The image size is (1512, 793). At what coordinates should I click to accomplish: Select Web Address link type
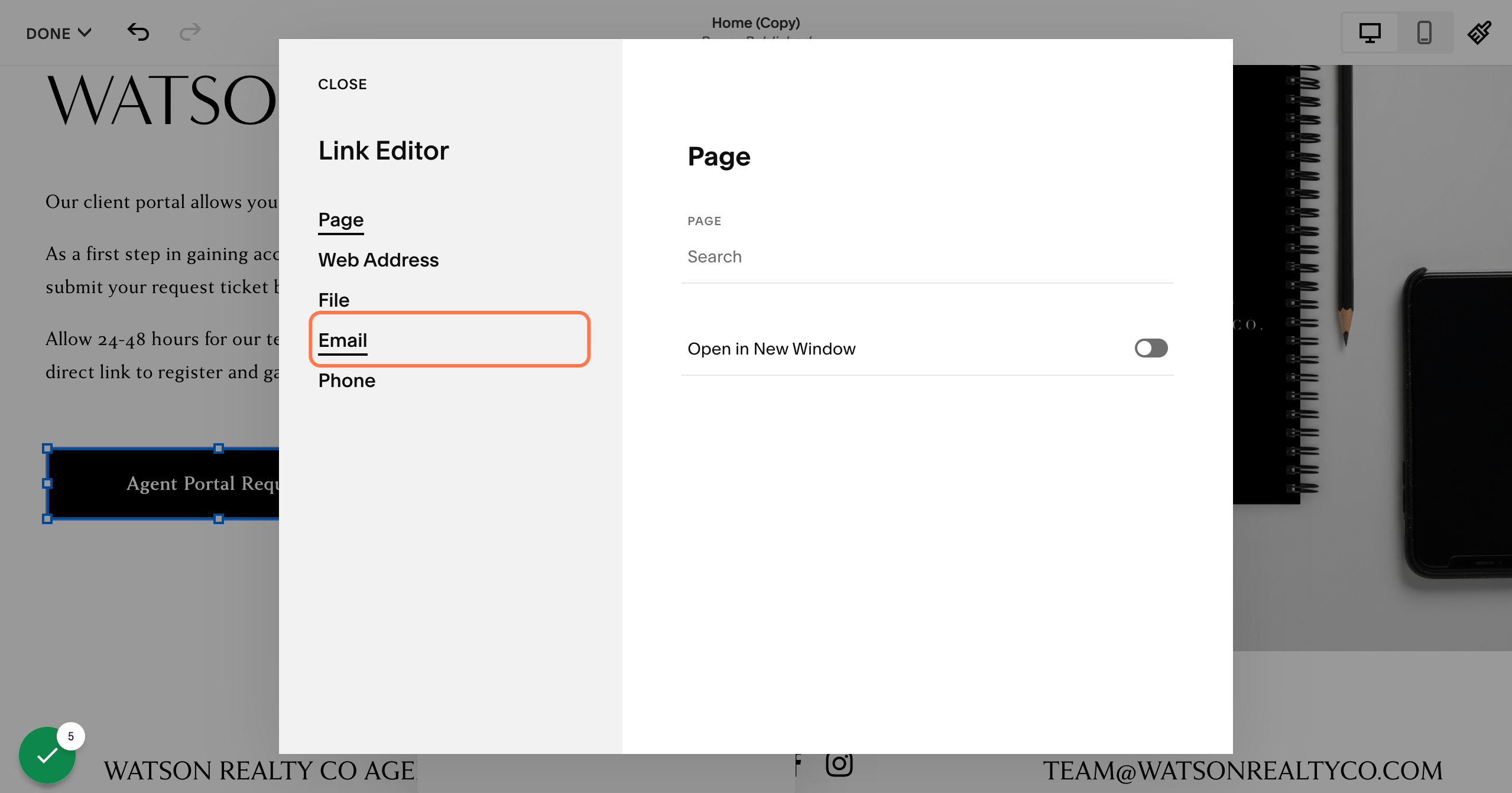(x=378, y=260)
